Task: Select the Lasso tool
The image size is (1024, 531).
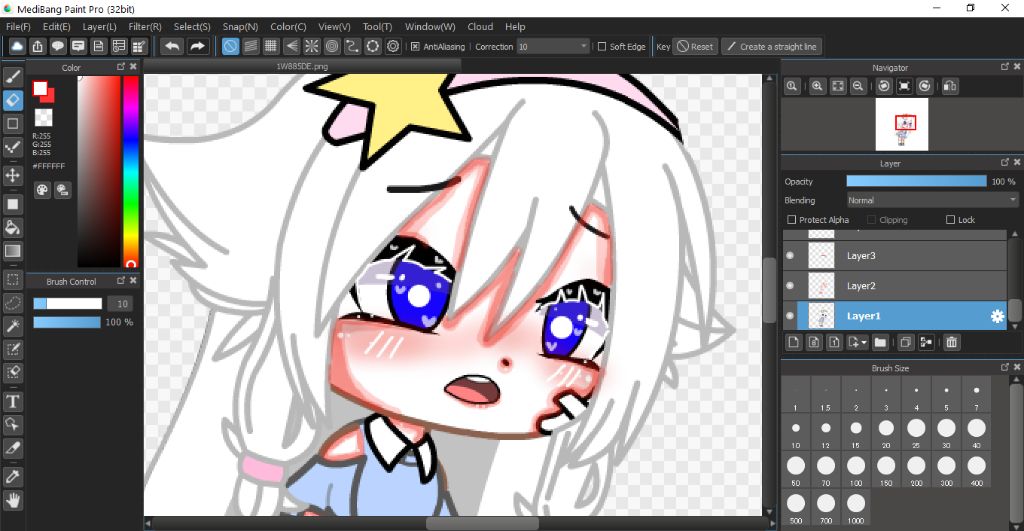Action: click(x=12, y=303)
